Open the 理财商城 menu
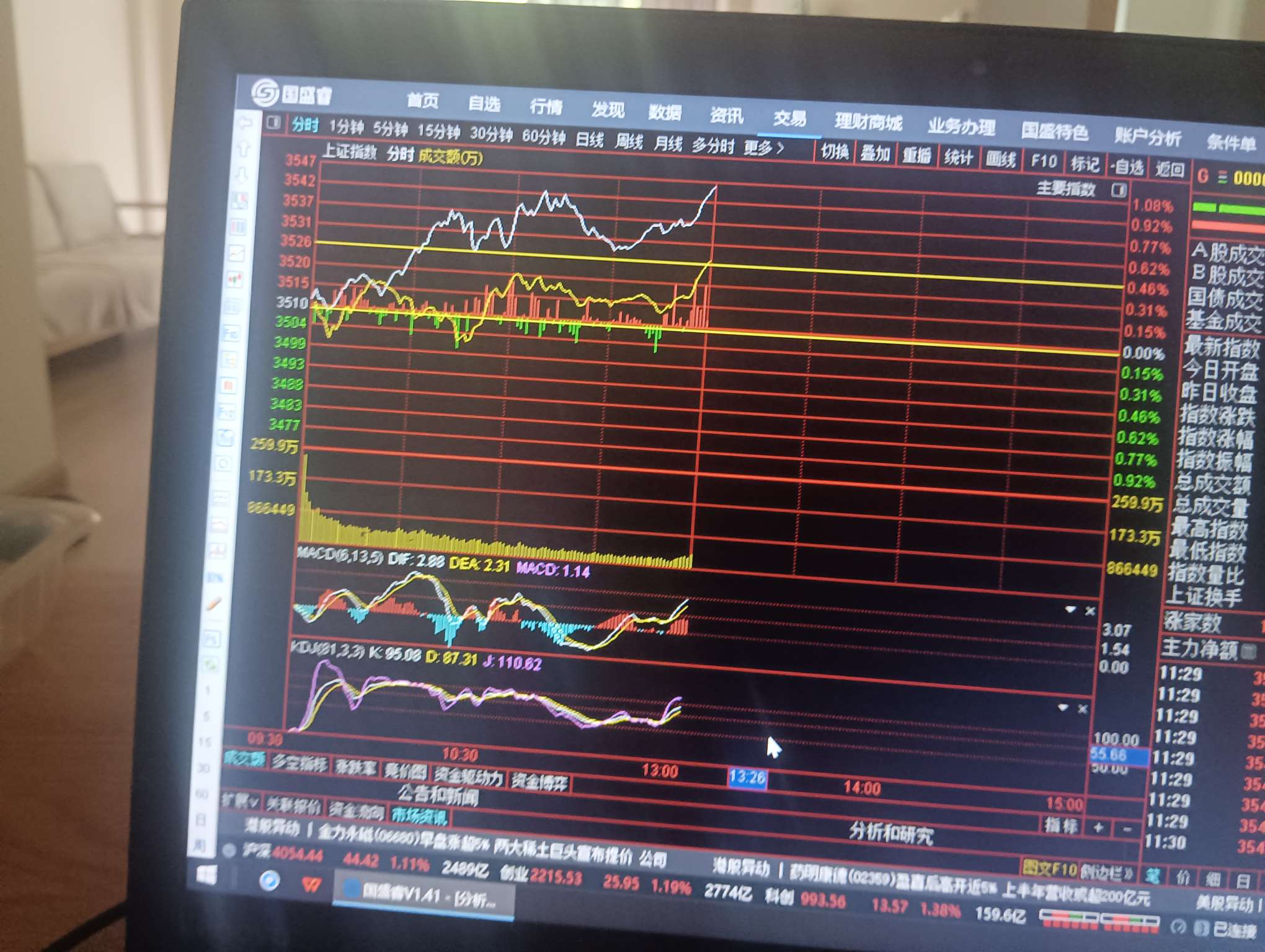Image resolution: width=1265 pixels, height=952 pixels. point(868,122)
